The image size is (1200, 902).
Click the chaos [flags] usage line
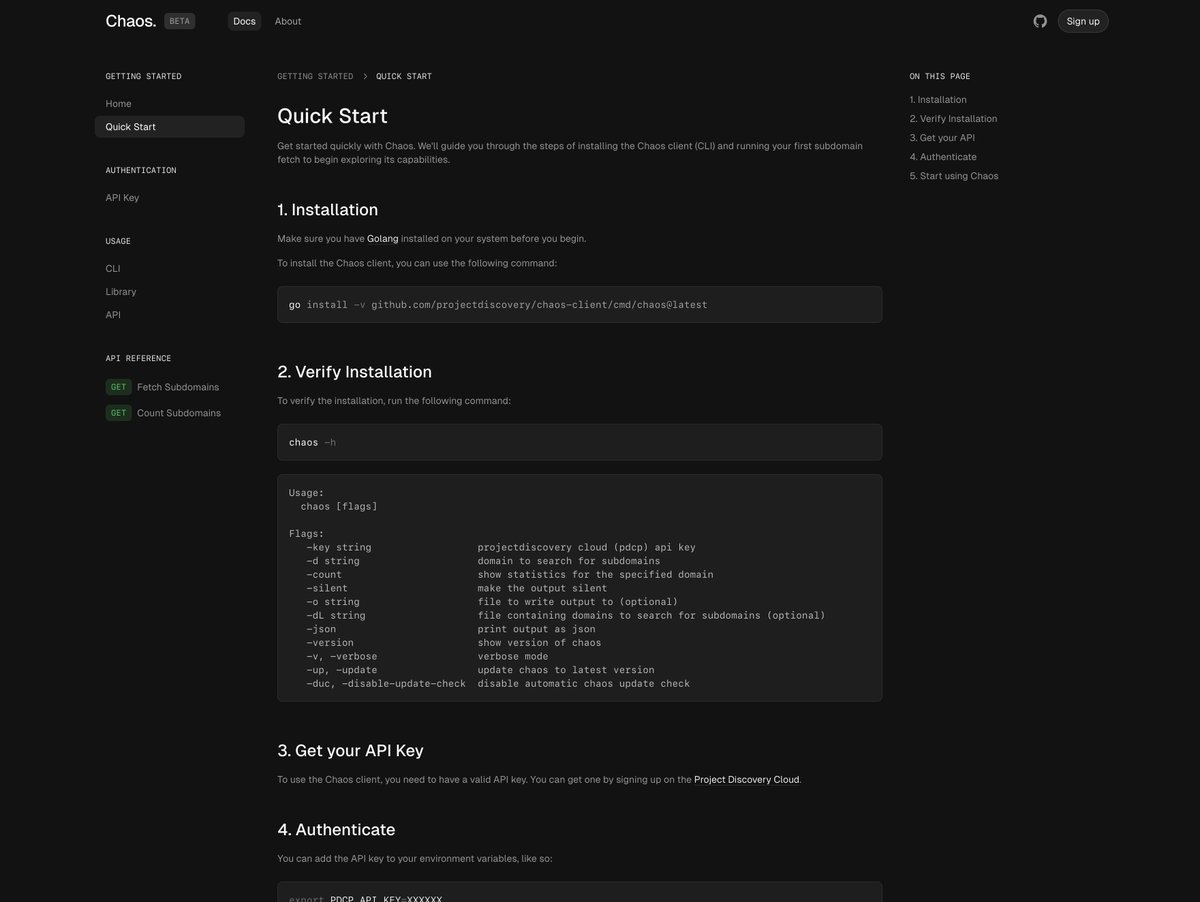pos(339,507)
